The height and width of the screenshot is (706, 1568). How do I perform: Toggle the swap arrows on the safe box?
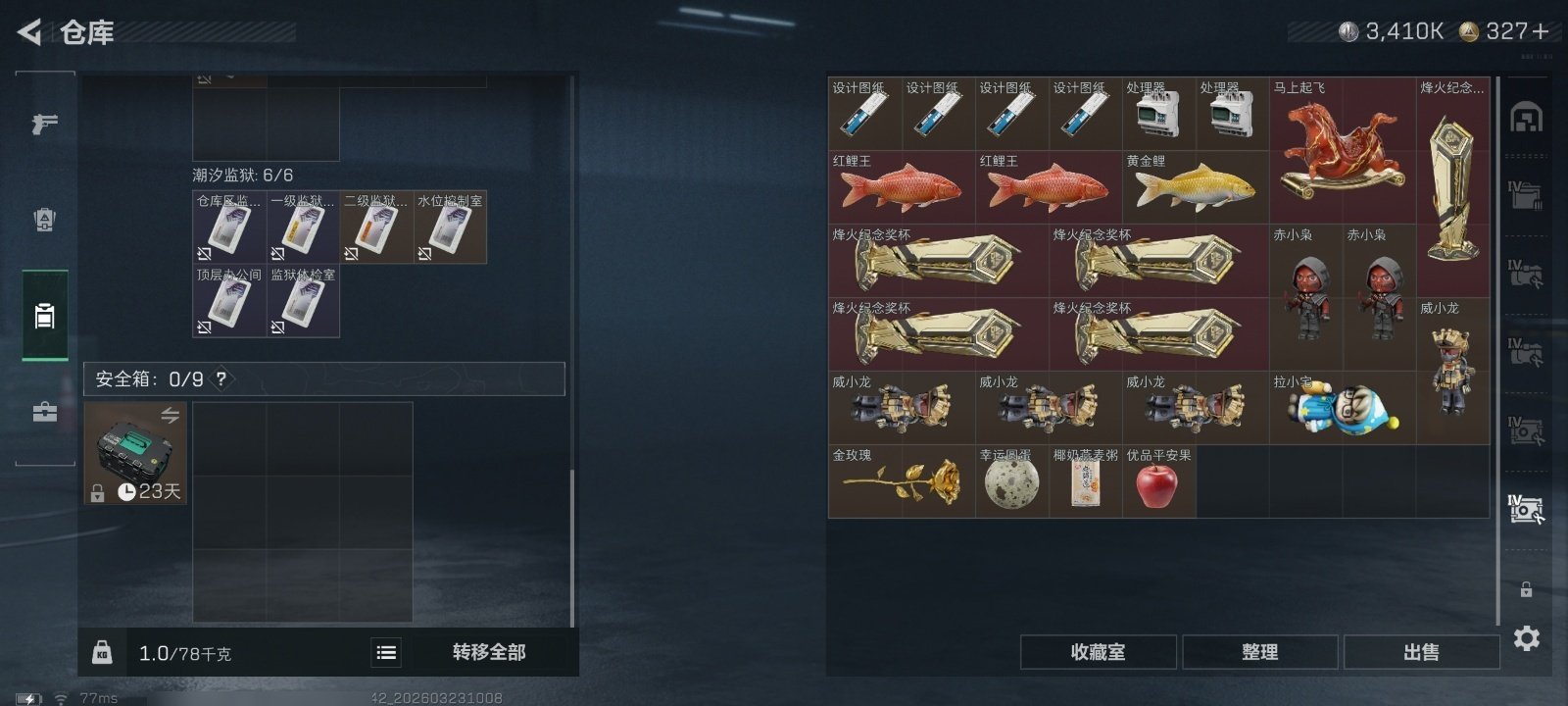pos(170,416)
